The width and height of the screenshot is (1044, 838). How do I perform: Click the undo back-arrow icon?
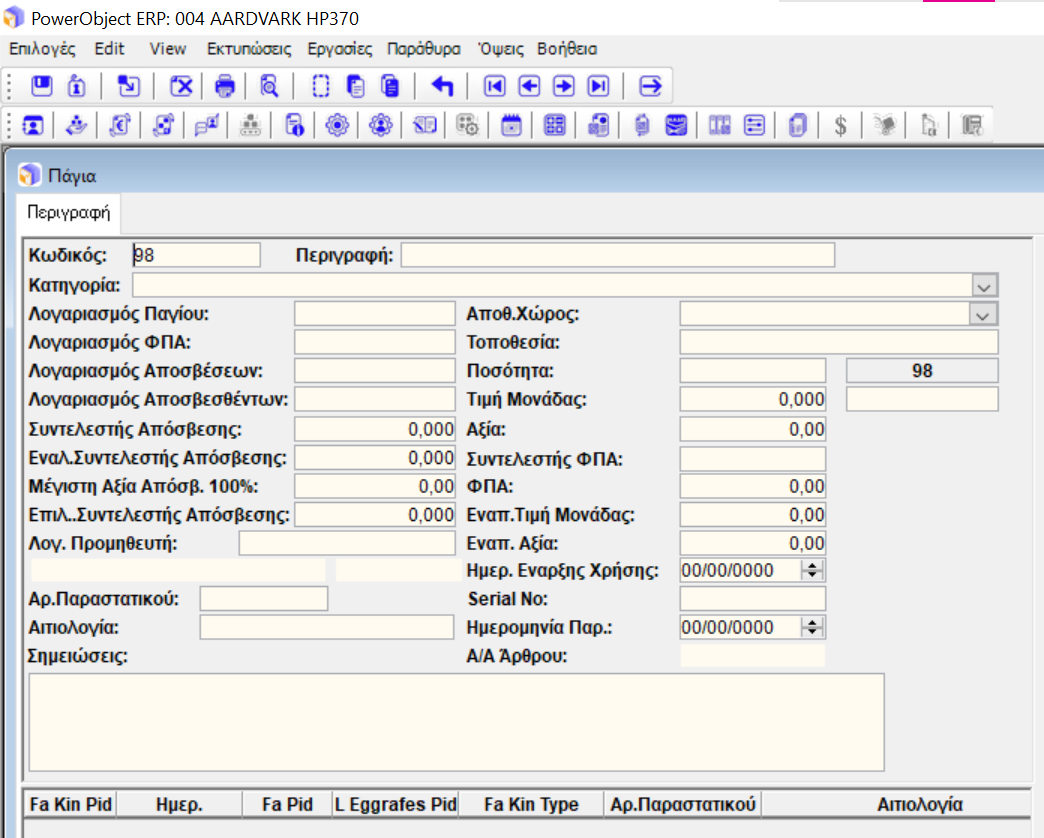click(442, 86)
